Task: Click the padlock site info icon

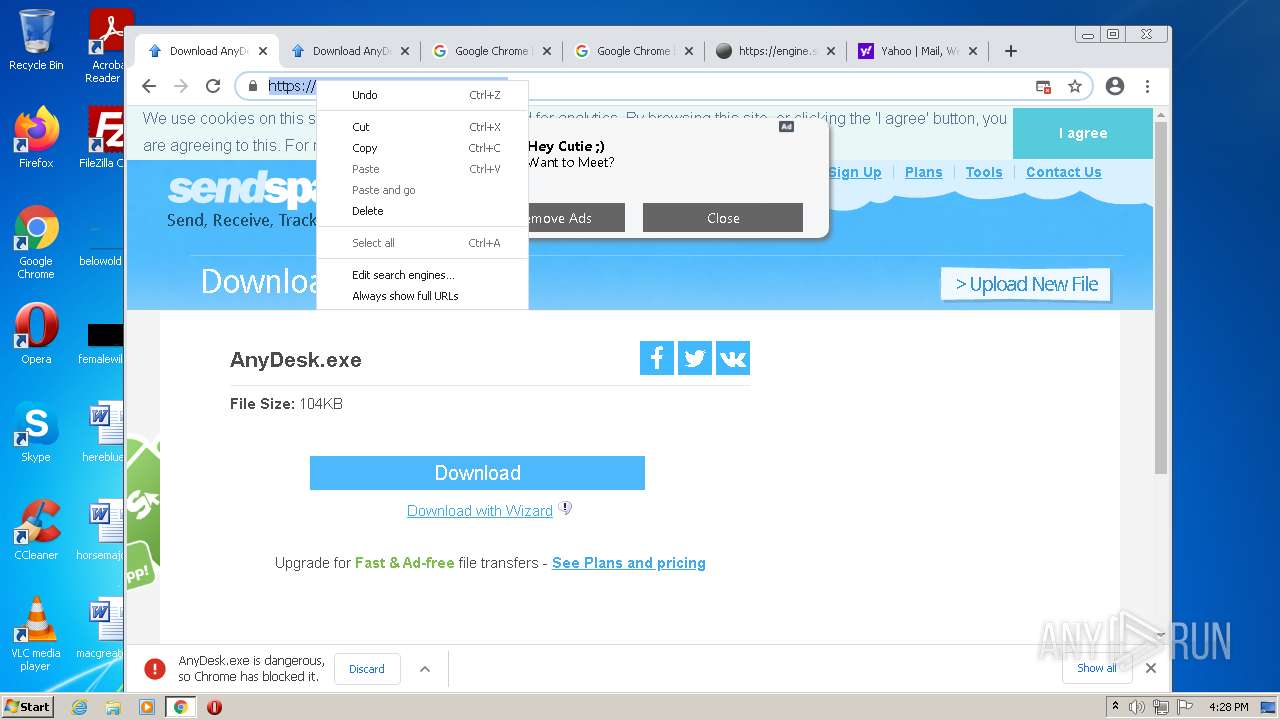Action: click(253, 86)
